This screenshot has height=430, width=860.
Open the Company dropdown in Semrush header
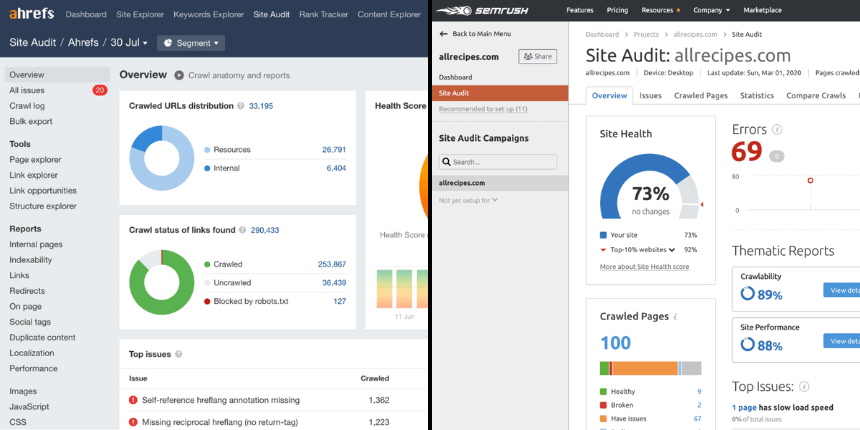[711, 10]
